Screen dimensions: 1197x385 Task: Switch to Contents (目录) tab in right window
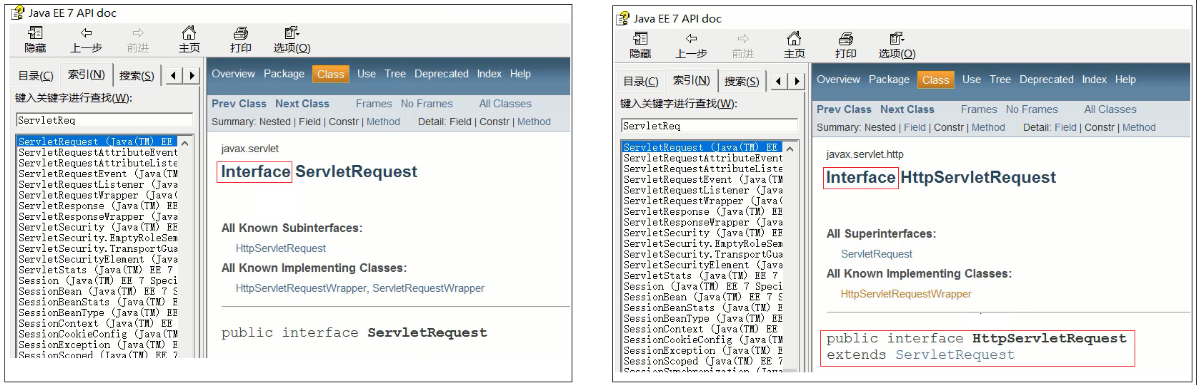pyautogui.click(x=640, y=82)
